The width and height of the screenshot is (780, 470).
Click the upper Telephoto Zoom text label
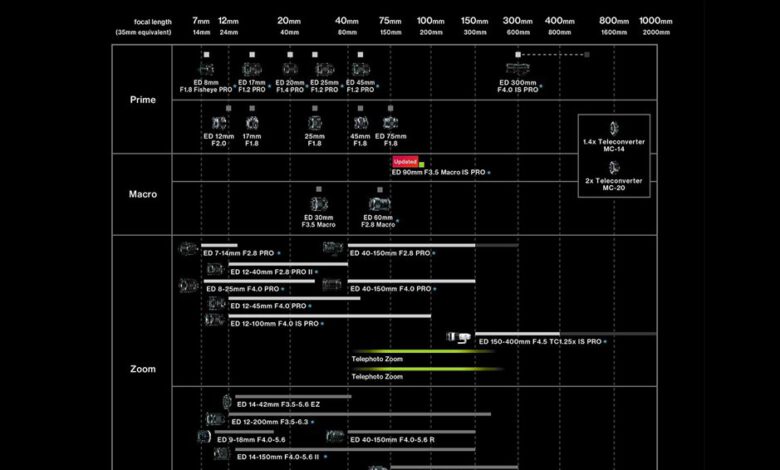tap(377, 359)
